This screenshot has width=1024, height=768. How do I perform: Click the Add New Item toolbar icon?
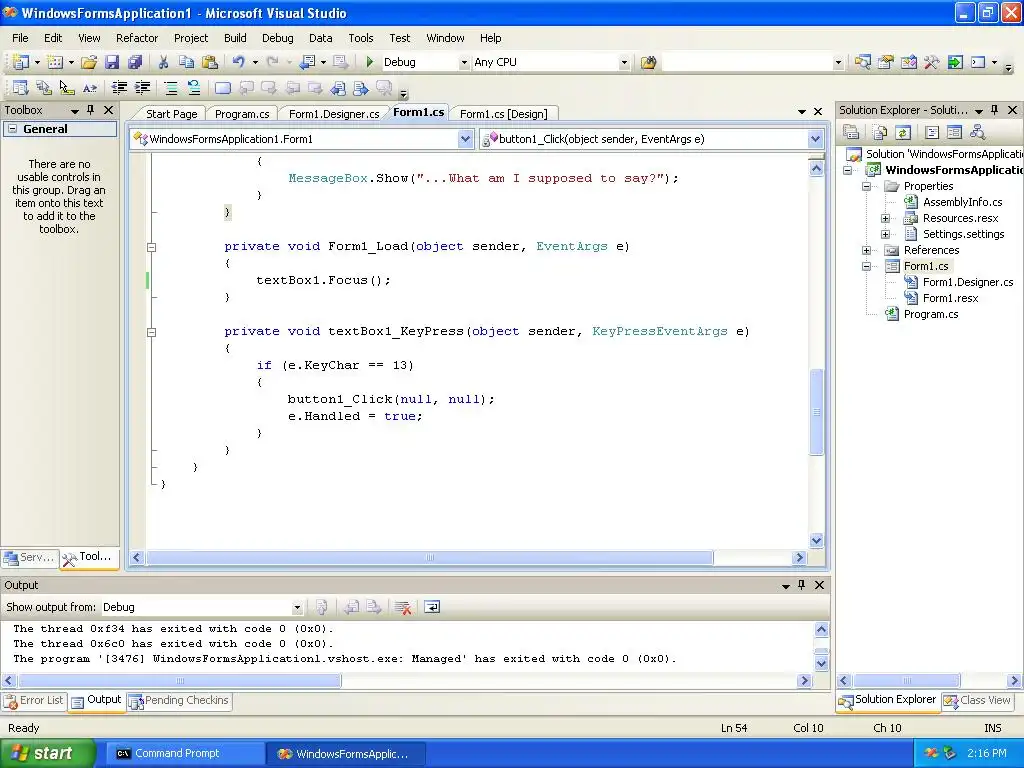[56, 62]
